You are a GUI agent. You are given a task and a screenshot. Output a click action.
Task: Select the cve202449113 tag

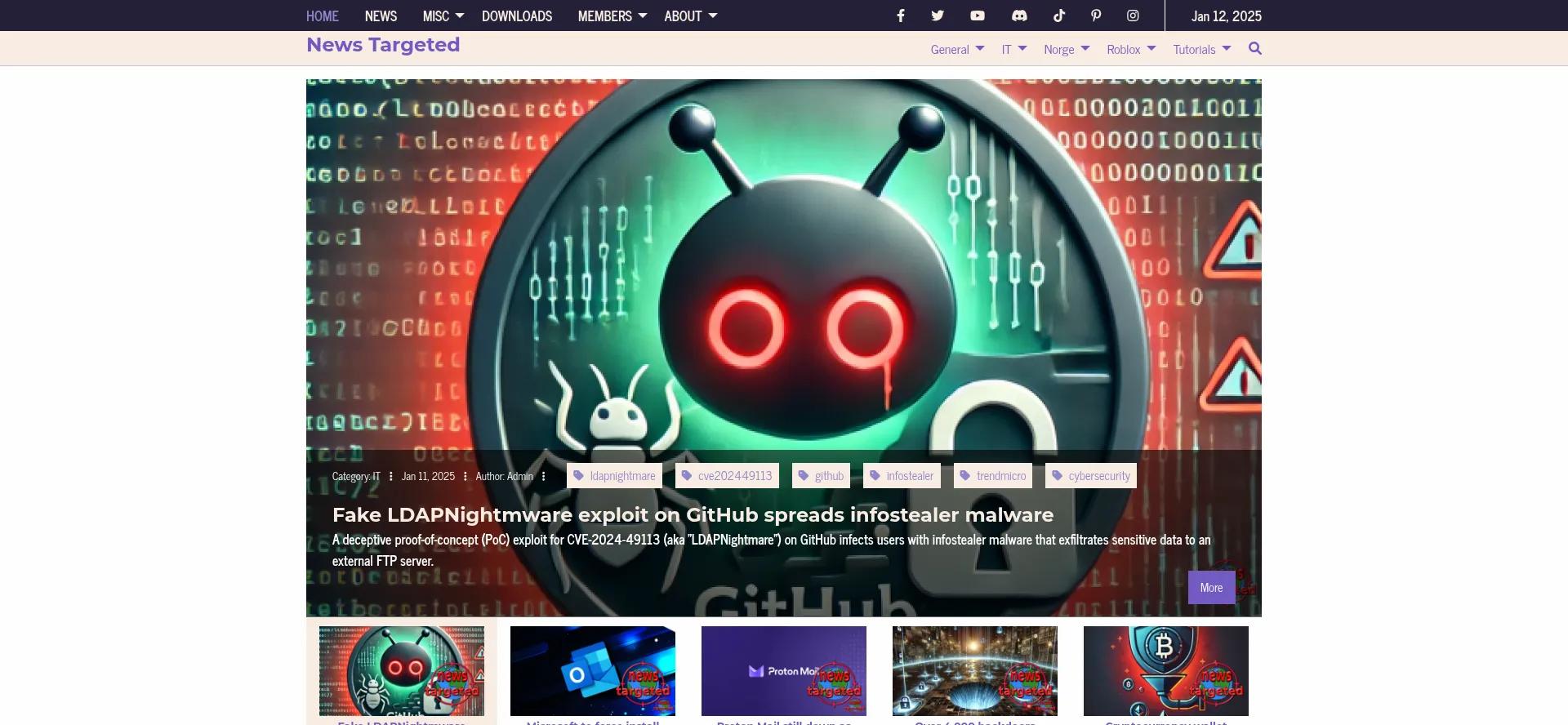tap(727, 476)
